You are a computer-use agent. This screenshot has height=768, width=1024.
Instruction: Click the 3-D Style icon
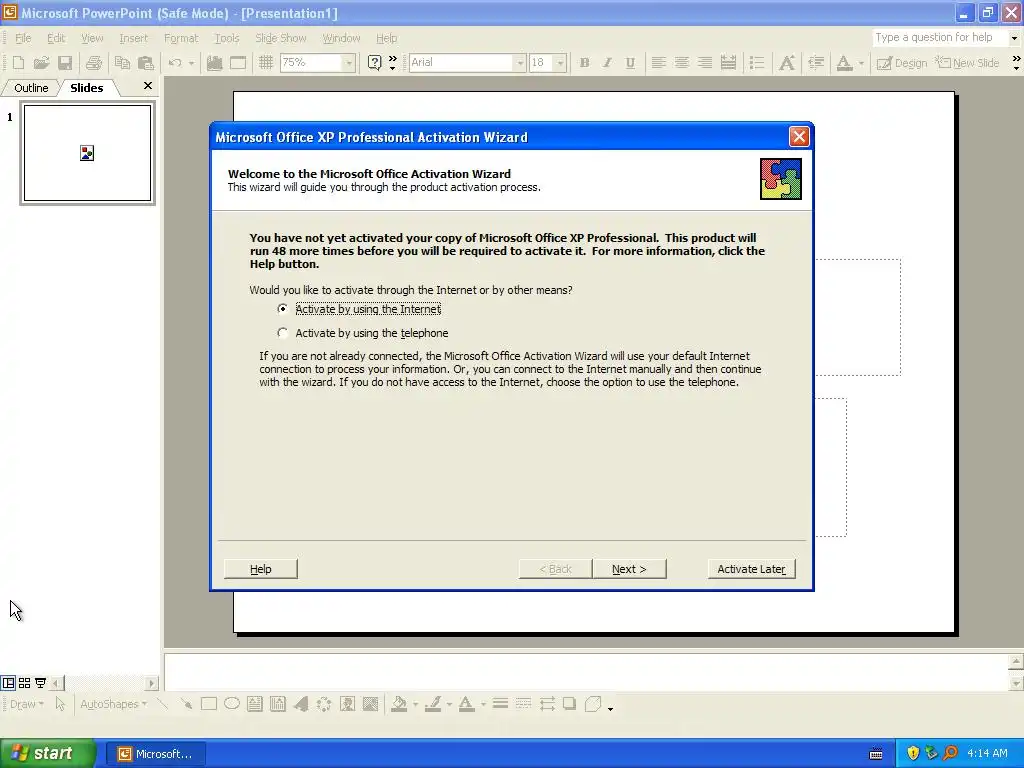click(593, 703)
